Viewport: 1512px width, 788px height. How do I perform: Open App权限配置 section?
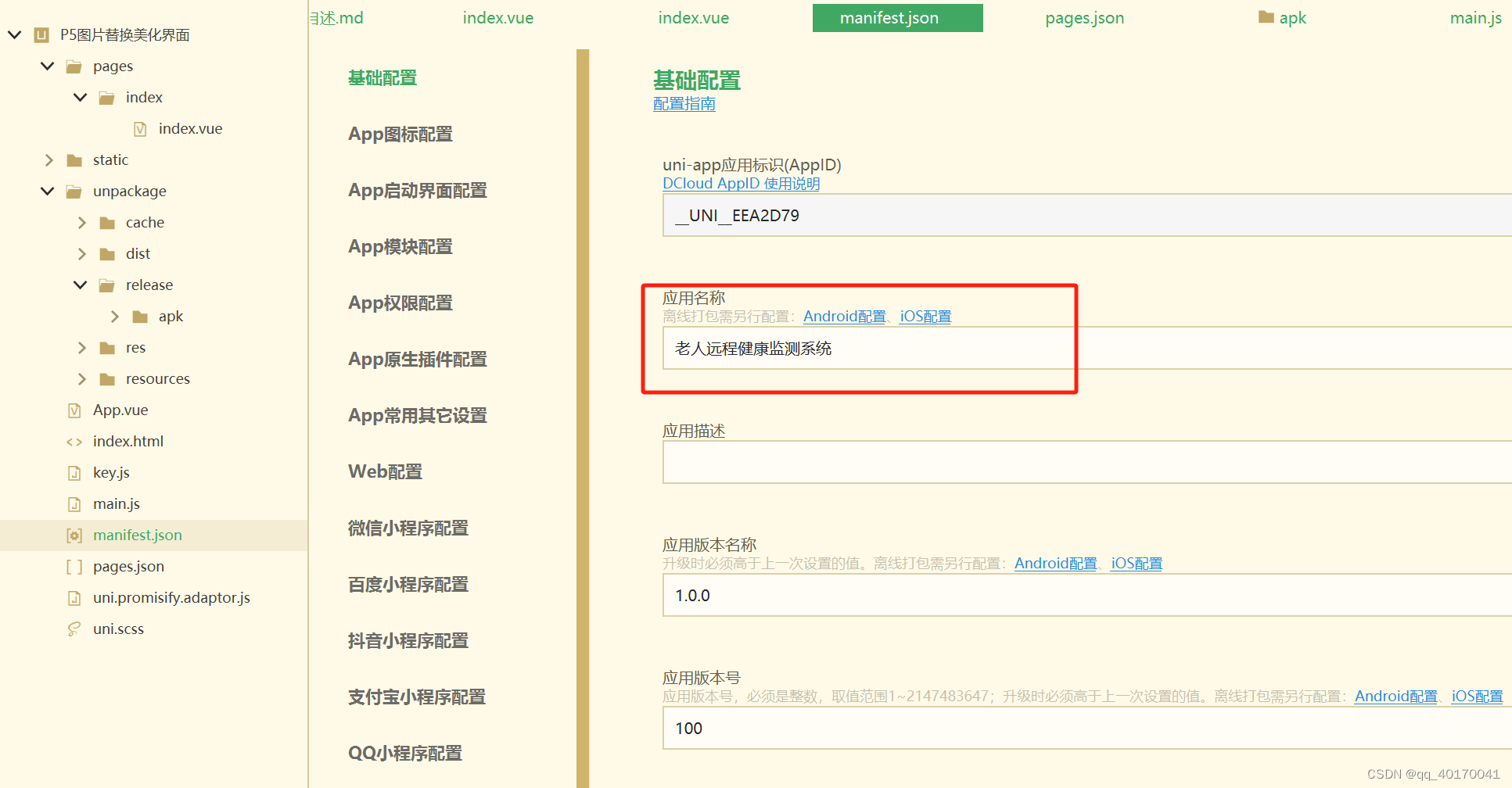(x=400, y=303)
